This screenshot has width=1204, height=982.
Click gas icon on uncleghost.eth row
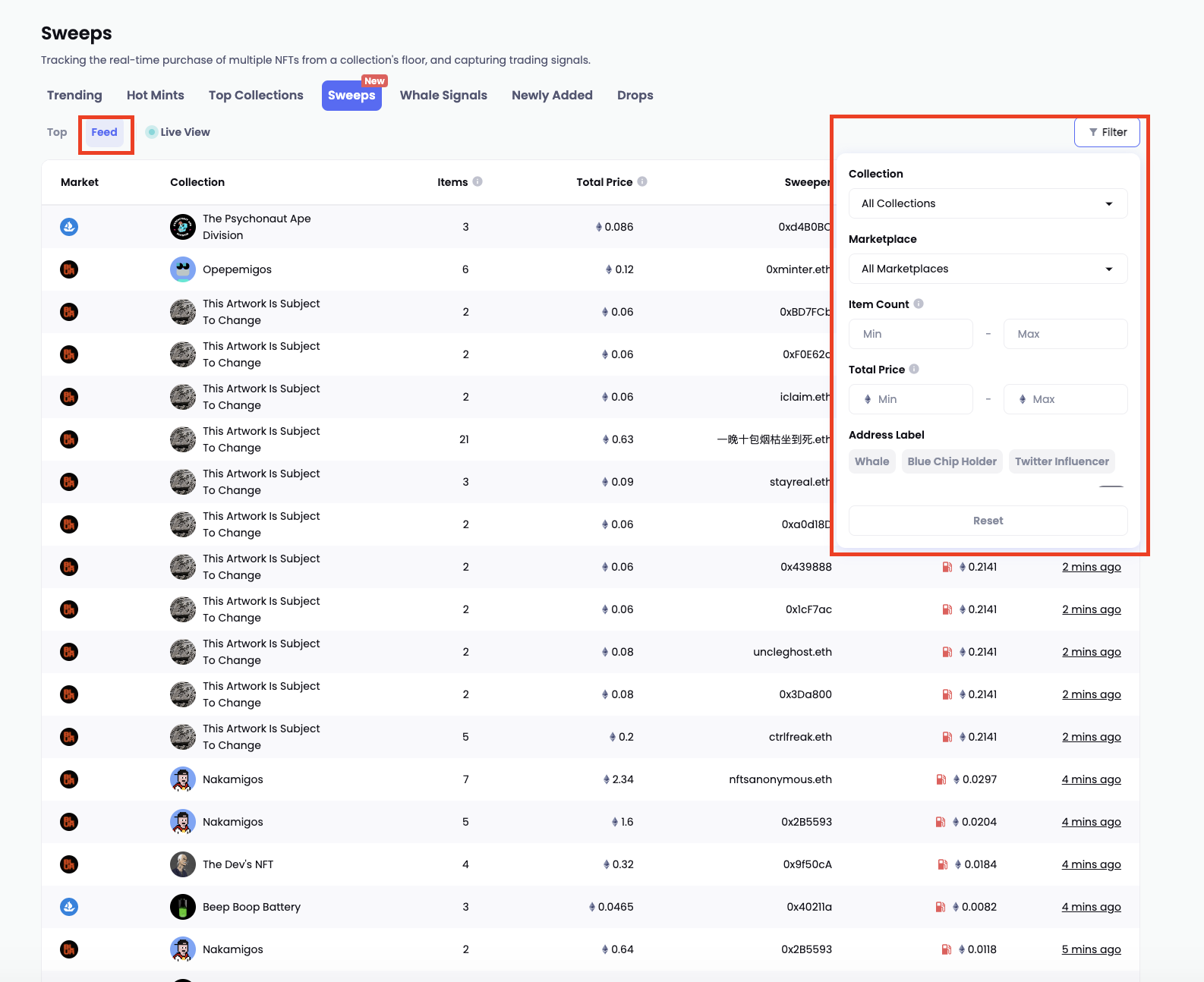pyautogui.click(x=947, y=652)
